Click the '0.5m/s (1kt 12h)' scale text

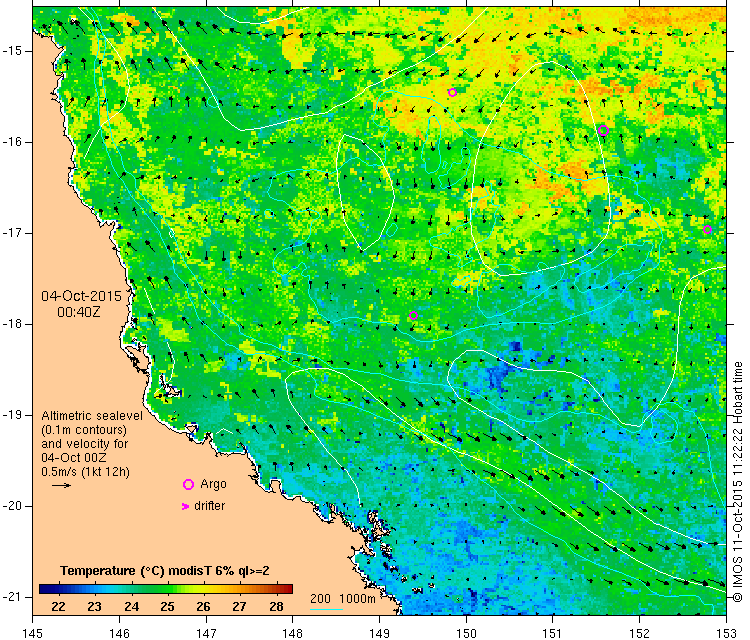point(85,472)
